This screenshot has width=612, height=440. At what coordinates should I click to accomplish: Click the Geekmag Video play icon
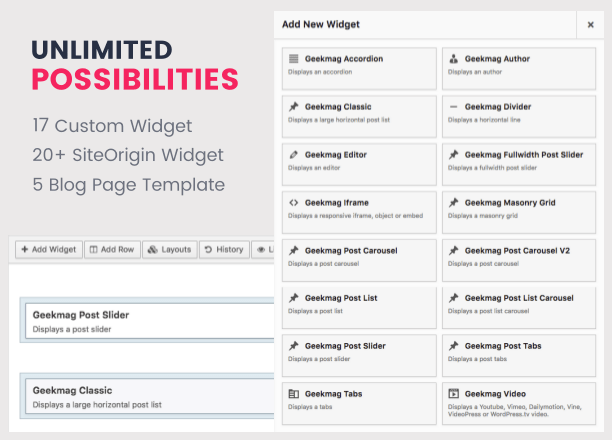click(x=454, y=393)
